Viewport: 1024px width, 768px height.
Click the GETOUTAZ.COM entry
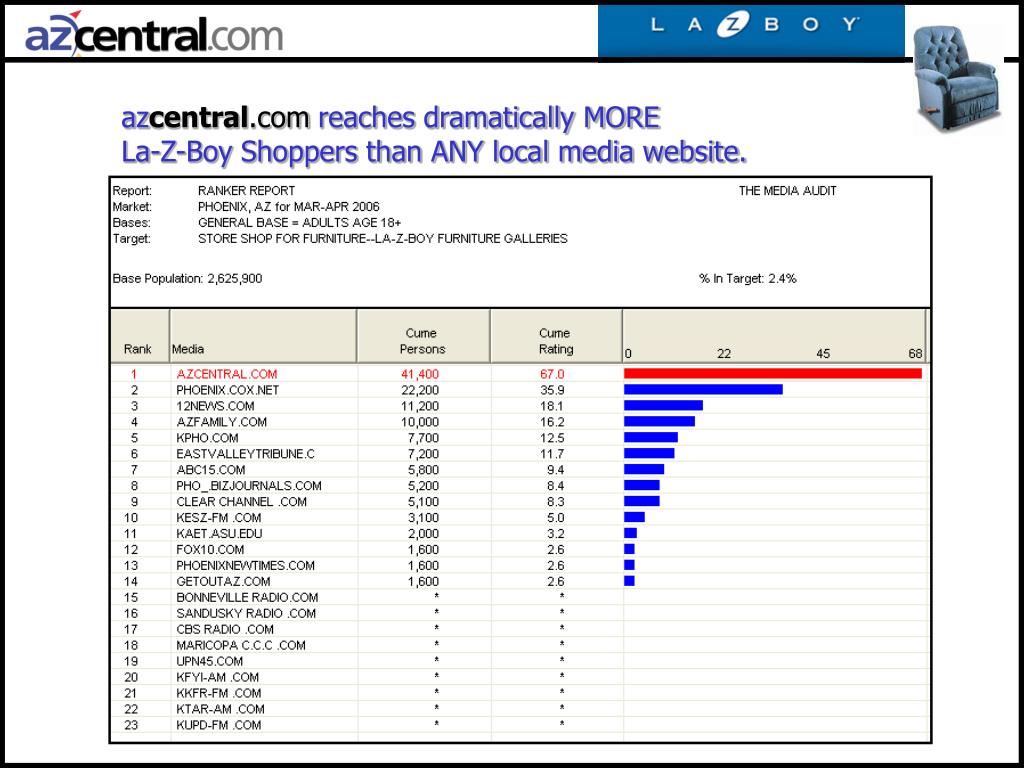(x=223, y=581)
